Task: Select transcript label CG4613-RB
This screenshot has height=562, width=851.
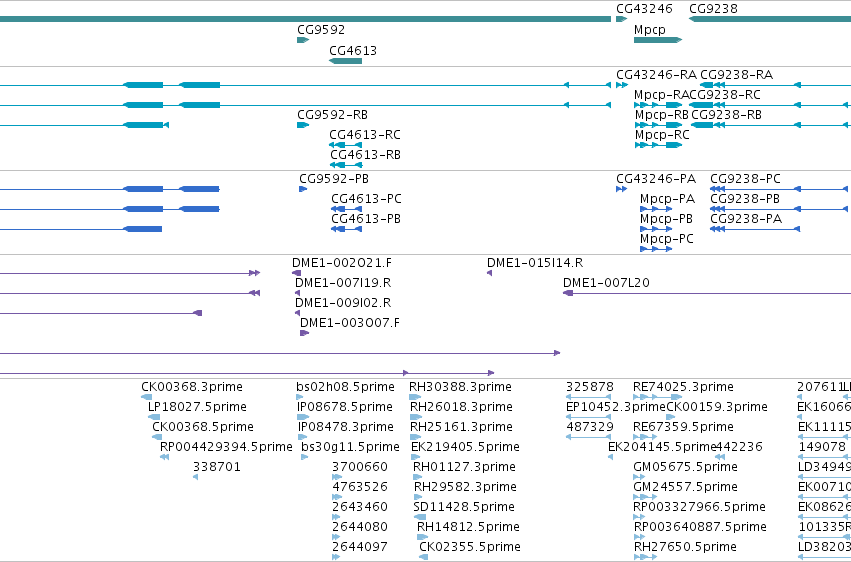Action: (365, 155)
